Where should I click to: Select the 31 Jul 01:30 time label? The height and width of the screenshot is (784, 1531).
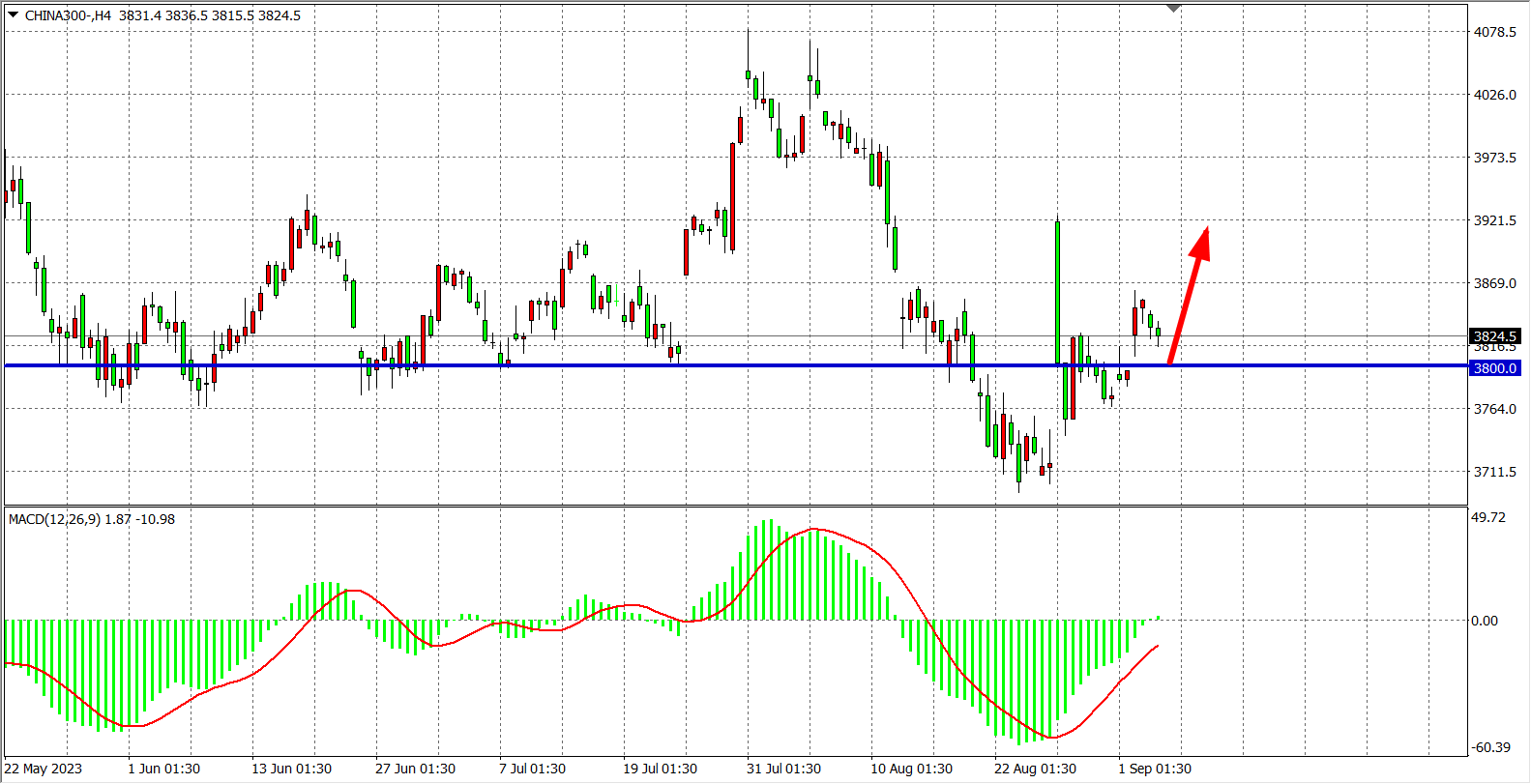[783, 769]
